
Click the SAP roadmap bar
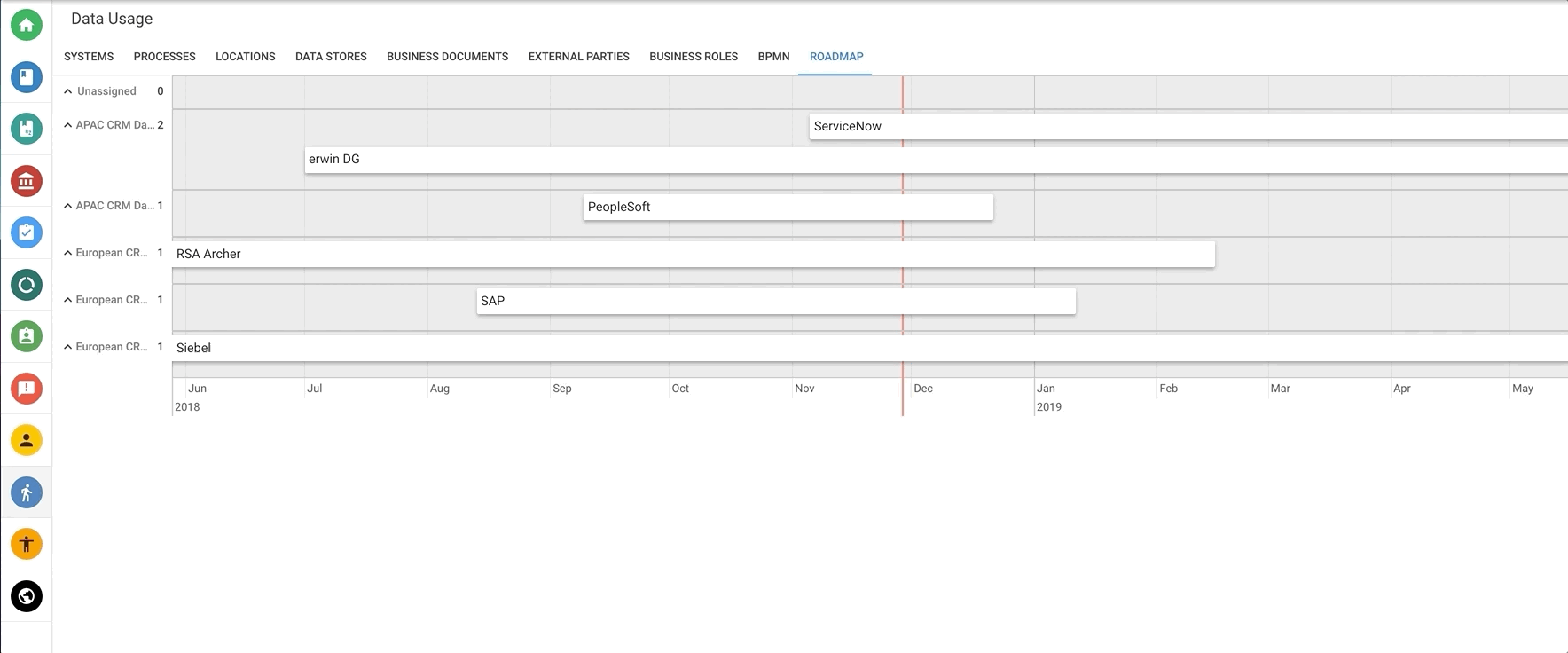pyautogui.click(x=776, y=301)
